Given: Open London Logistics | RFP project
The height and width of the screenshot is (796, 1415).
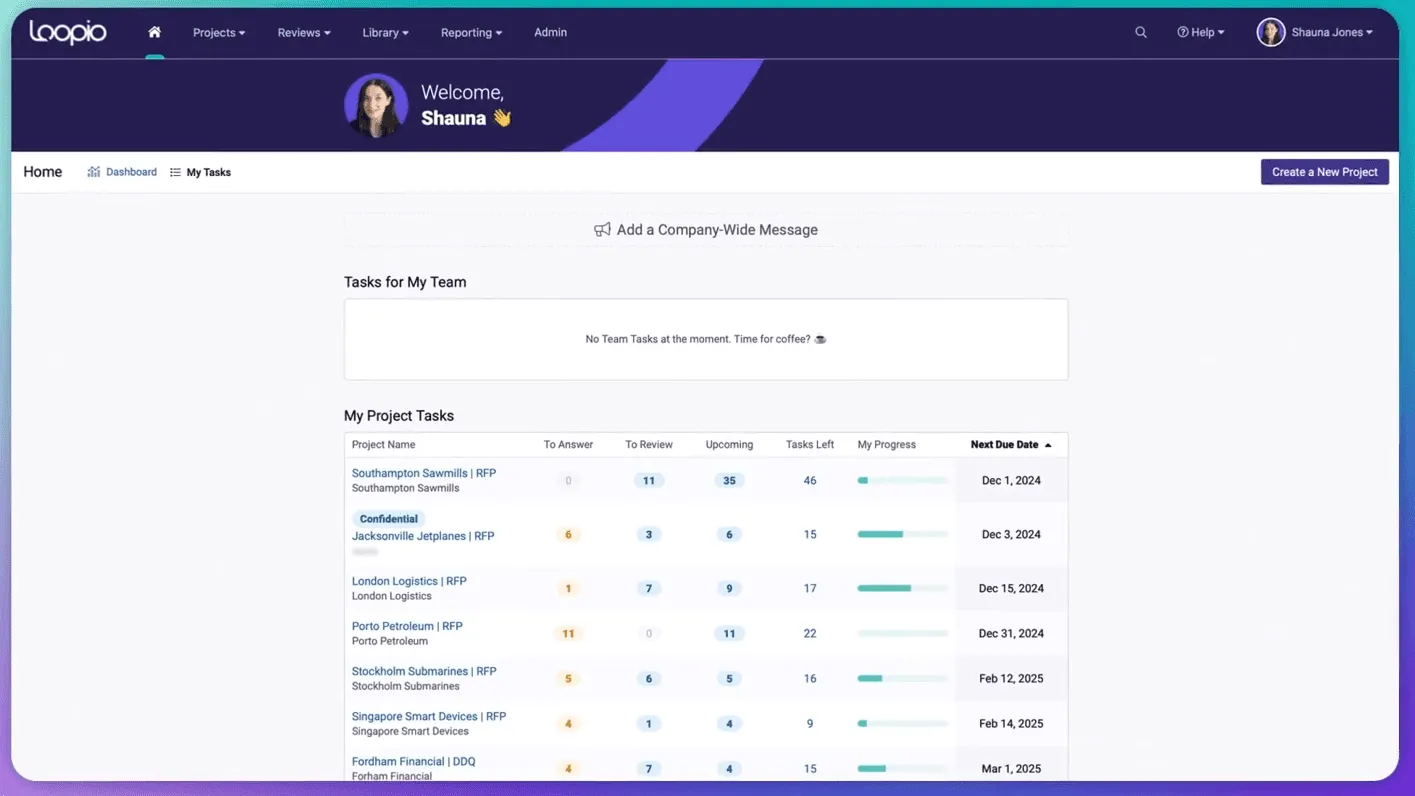Looking at the screenshot, I should click(409, 581).
